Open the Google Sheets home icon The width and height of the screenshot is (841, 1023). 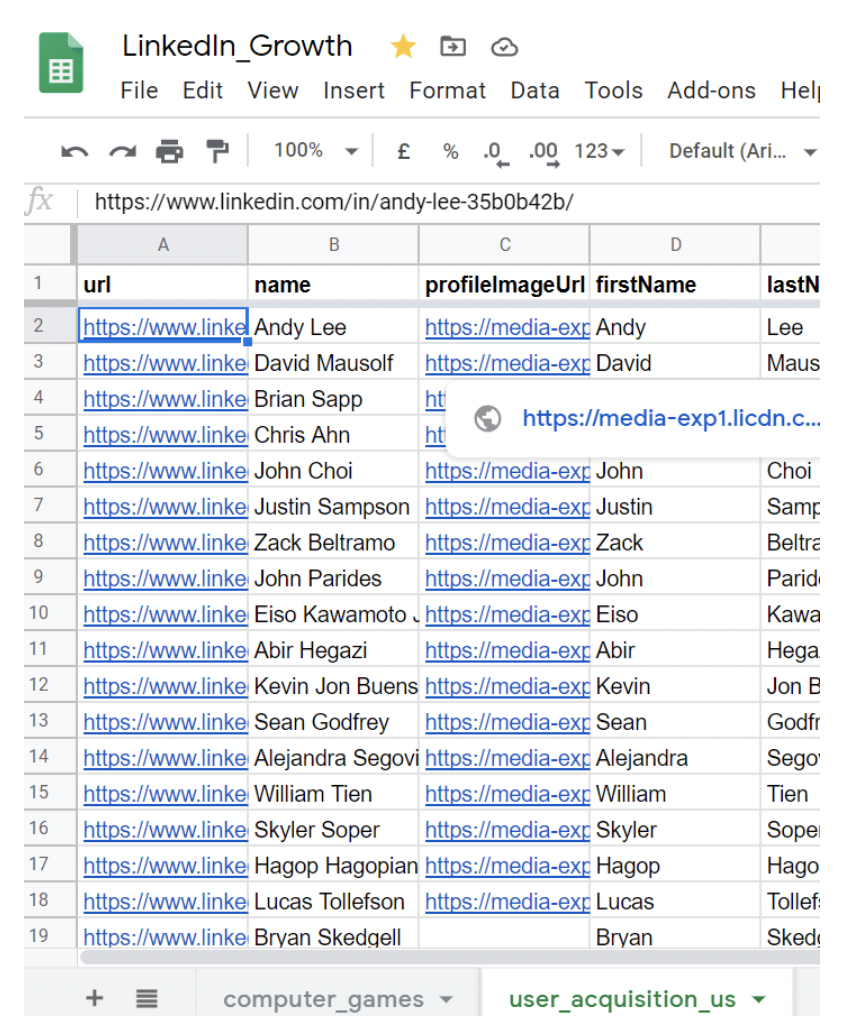click(x=61, y=63)
